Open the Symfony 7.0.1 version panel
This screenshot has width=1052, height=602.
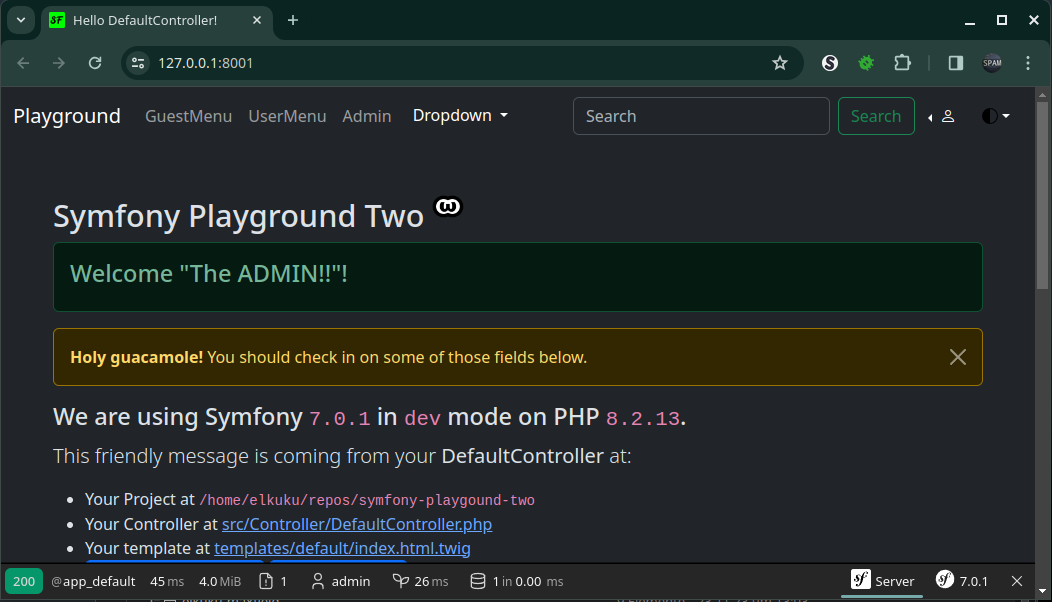click(x=962, y=581)
